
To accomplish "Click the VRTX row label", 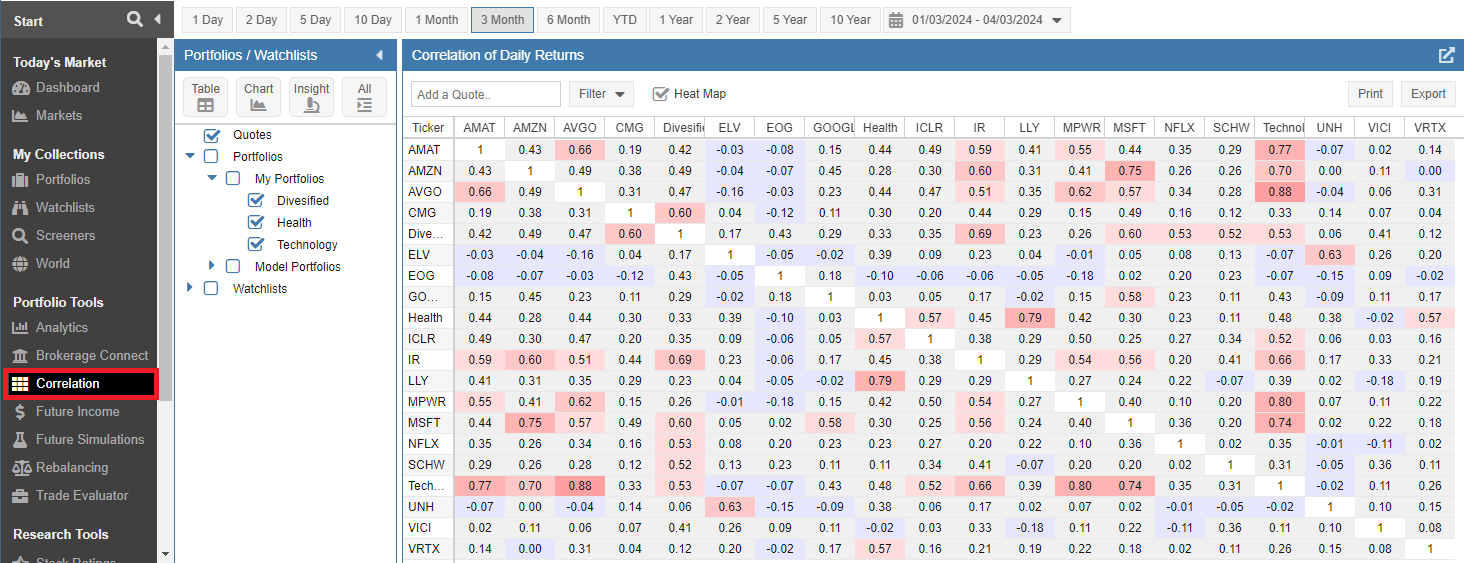I will coord(428,548).
